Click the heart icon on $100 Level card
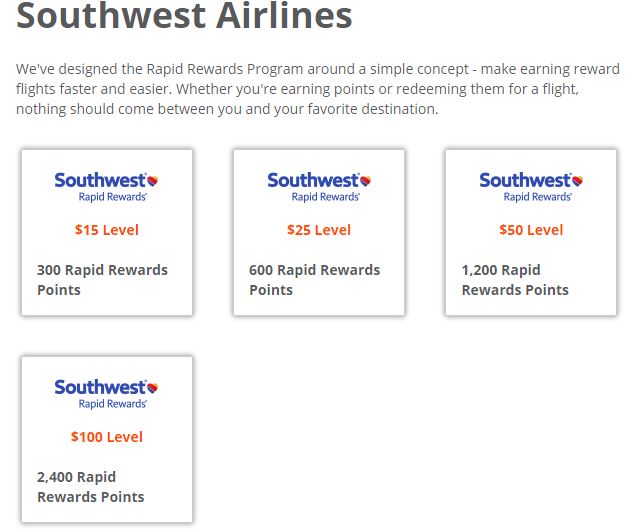 152,388
